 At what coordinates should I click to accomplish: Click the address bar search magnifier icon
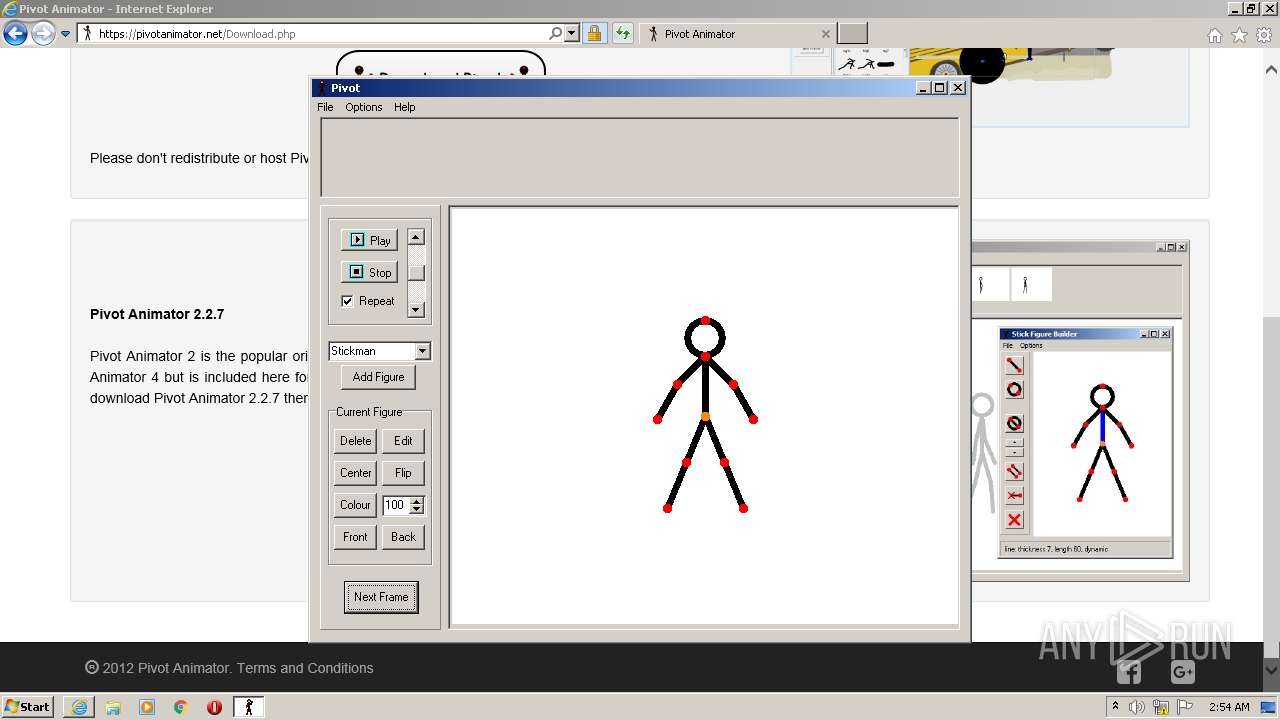coord(556,33)
